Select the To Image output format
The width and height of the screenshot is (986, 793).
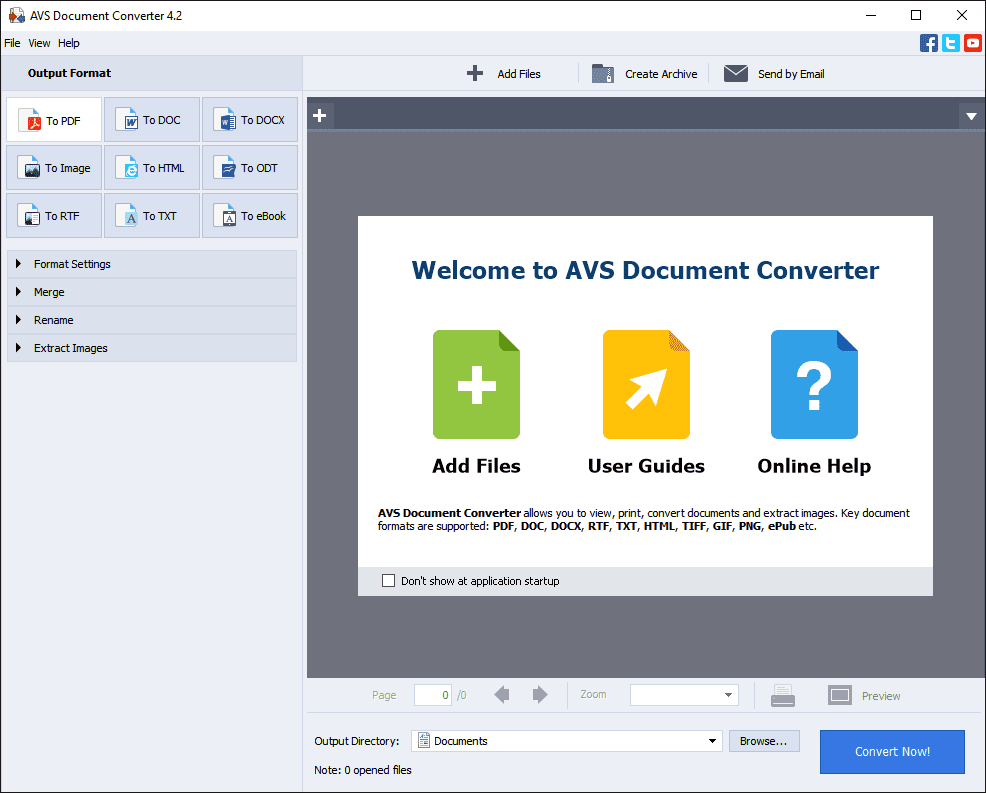[x=54, y=168]
